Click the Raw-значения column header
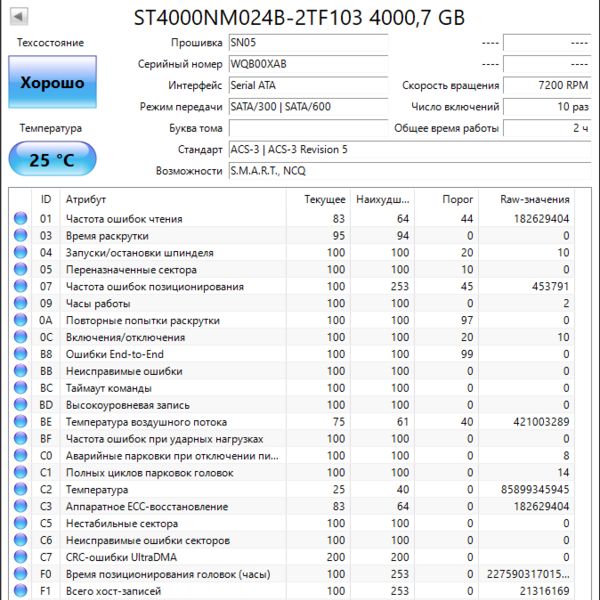600x600 pixels. point(526,199)
